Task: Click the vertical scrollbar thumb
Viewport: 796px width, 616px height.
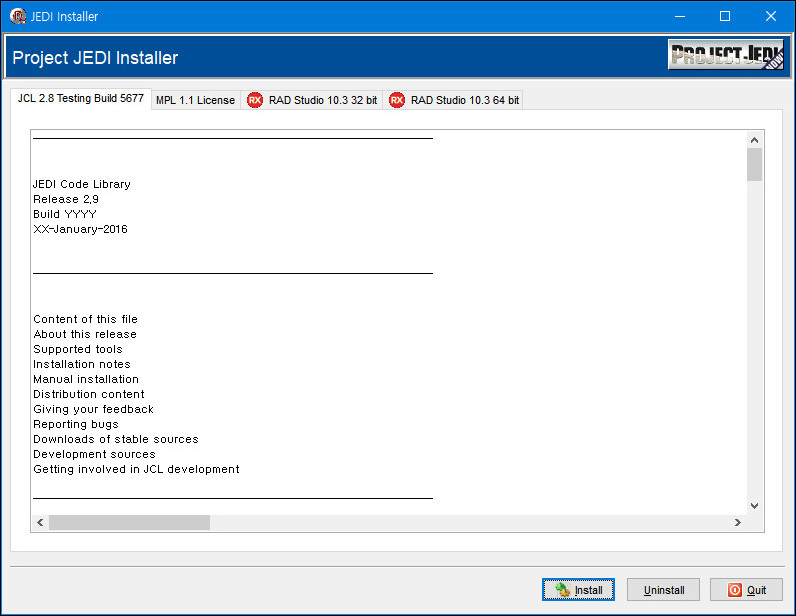Action: [x=754, y=165]
